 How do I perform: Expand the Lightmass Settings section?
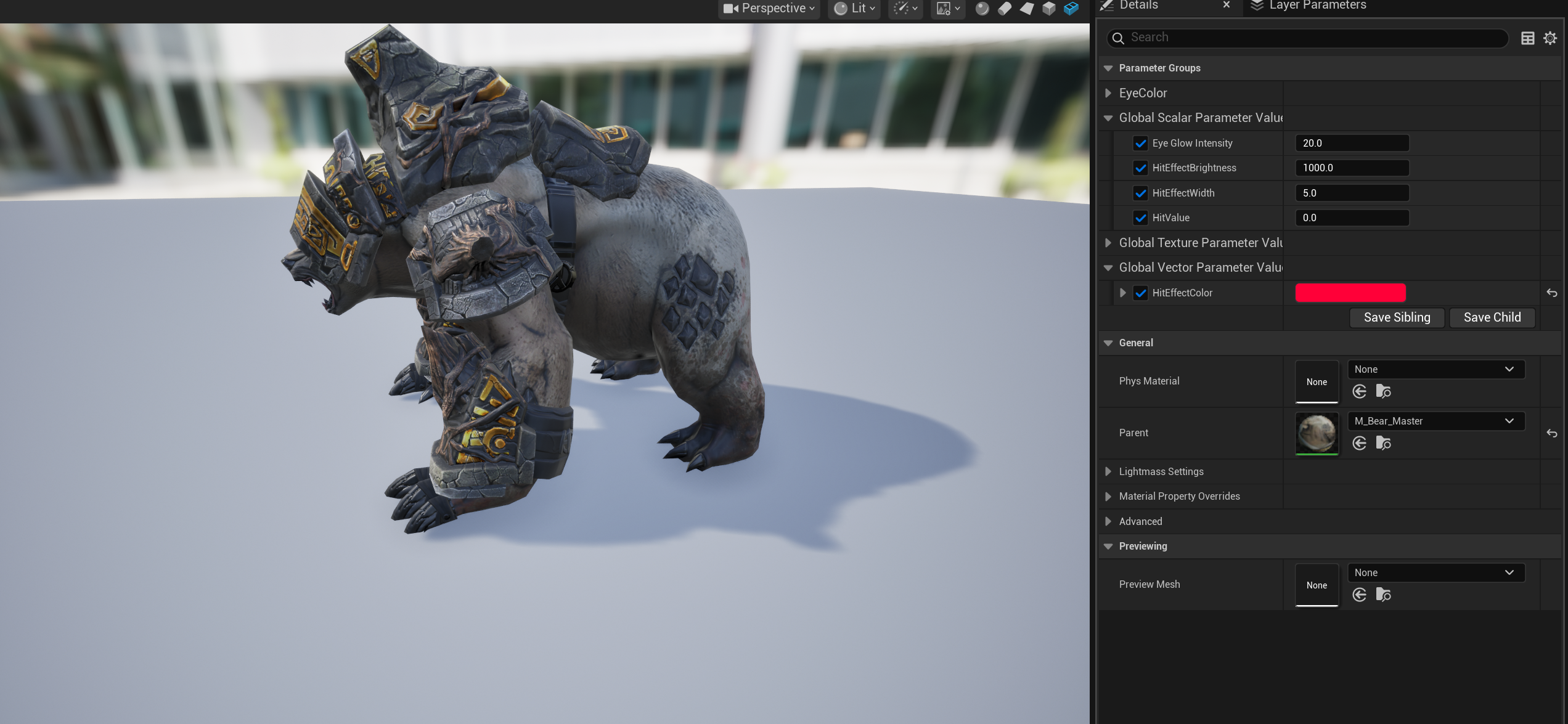(x=1108, y=471)
